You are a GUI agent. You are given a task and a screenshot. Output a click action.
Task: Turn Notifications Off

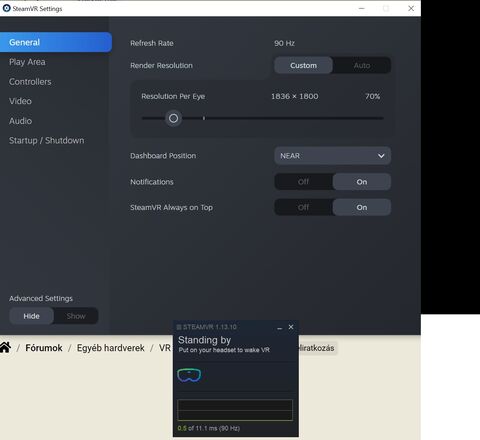point(303,182)
